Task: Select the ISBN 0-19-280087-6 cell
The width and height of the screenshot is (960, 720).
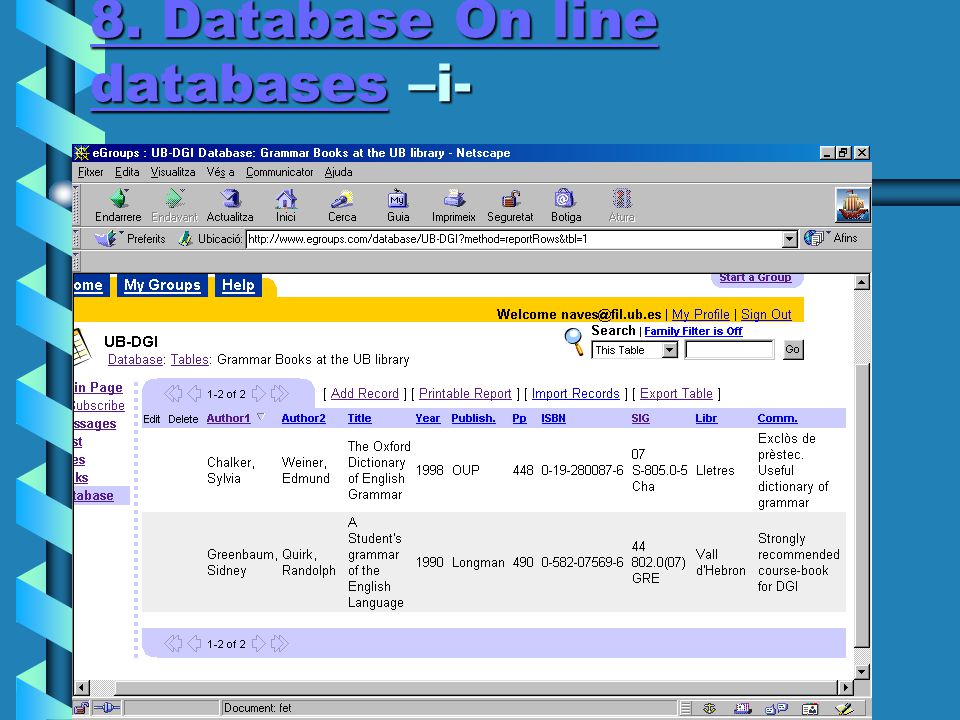Action: pyautogui.click(x=582, y=470)
